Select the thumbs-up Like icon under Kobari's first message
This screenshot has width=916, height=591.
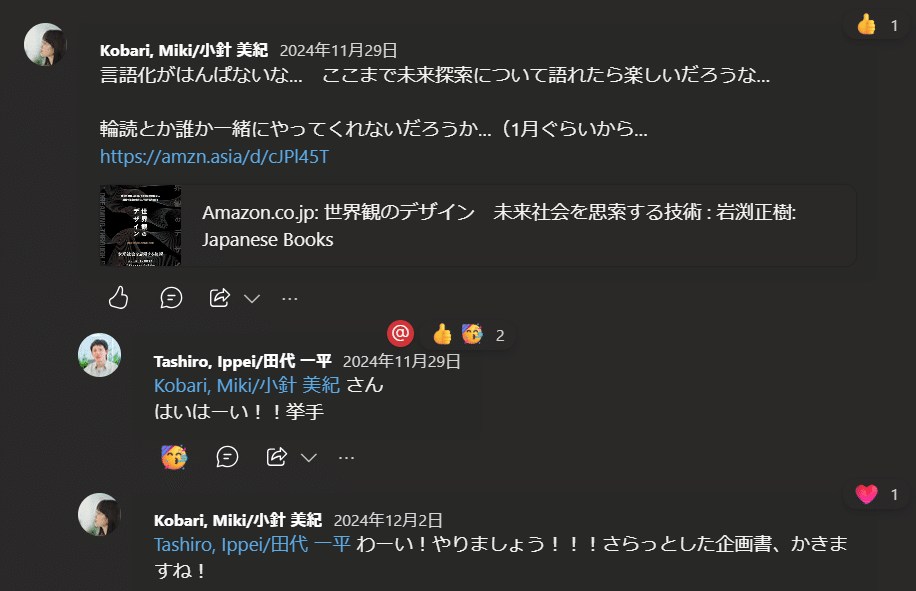pyautogui.click(x=118, y=297)
